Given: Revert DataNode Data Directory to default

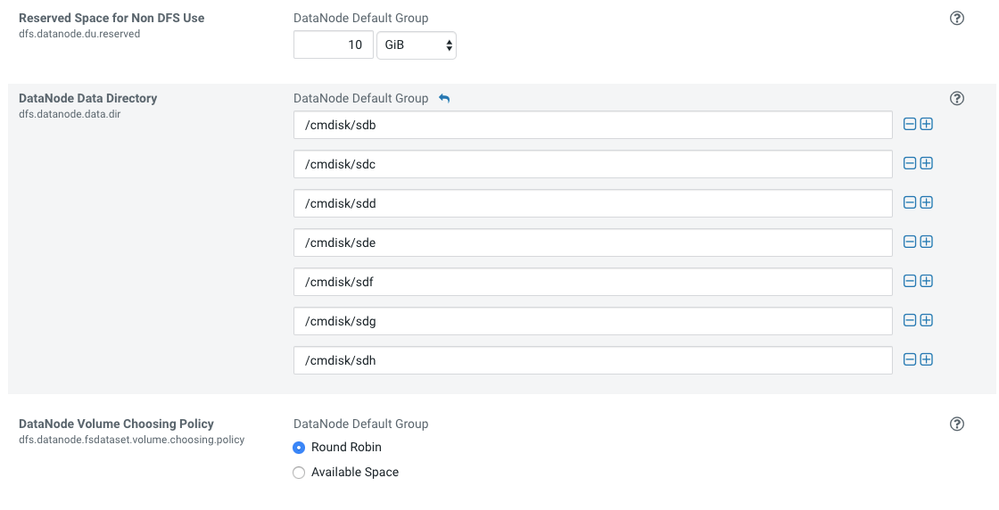Looking at the screenshot, I should point(444,98).
